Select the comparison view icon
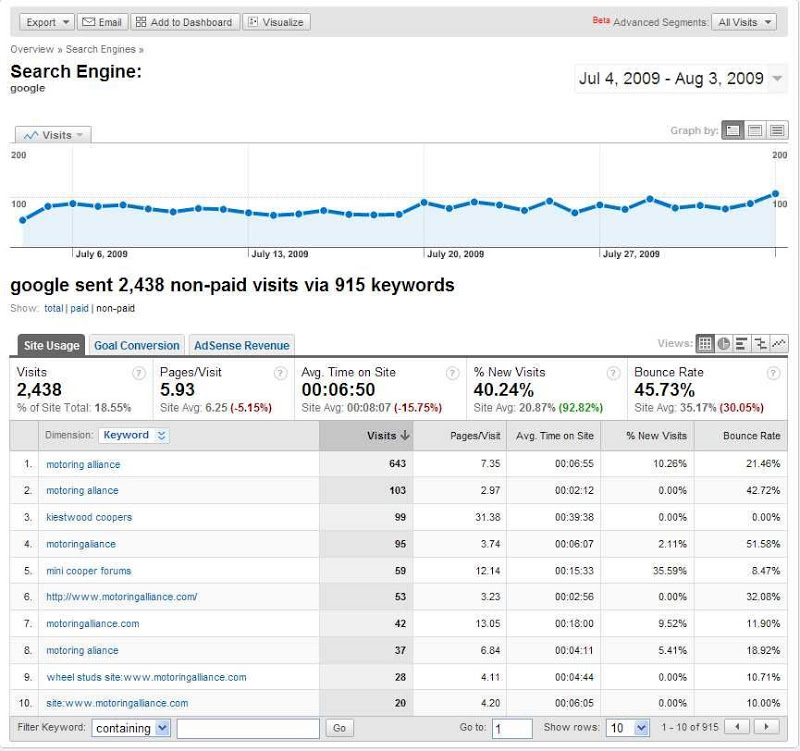Image resolution: width=800 pixels, height=751 pixels. [x=760, y=343]
